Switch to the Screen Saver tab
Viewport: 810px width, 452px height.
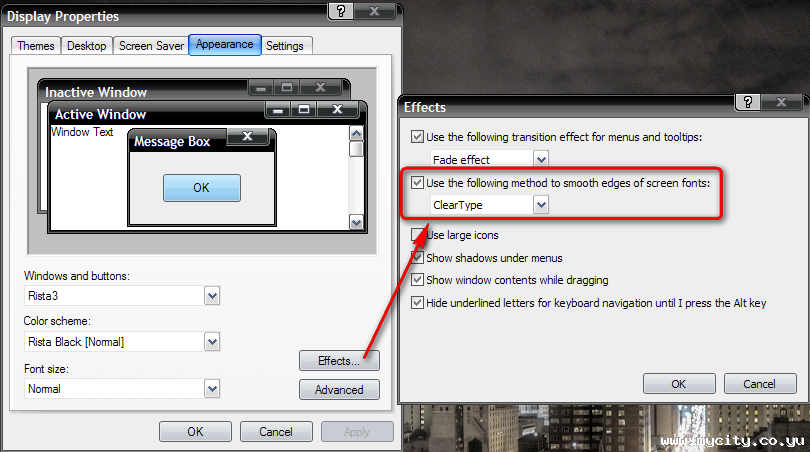pos(151,45)
